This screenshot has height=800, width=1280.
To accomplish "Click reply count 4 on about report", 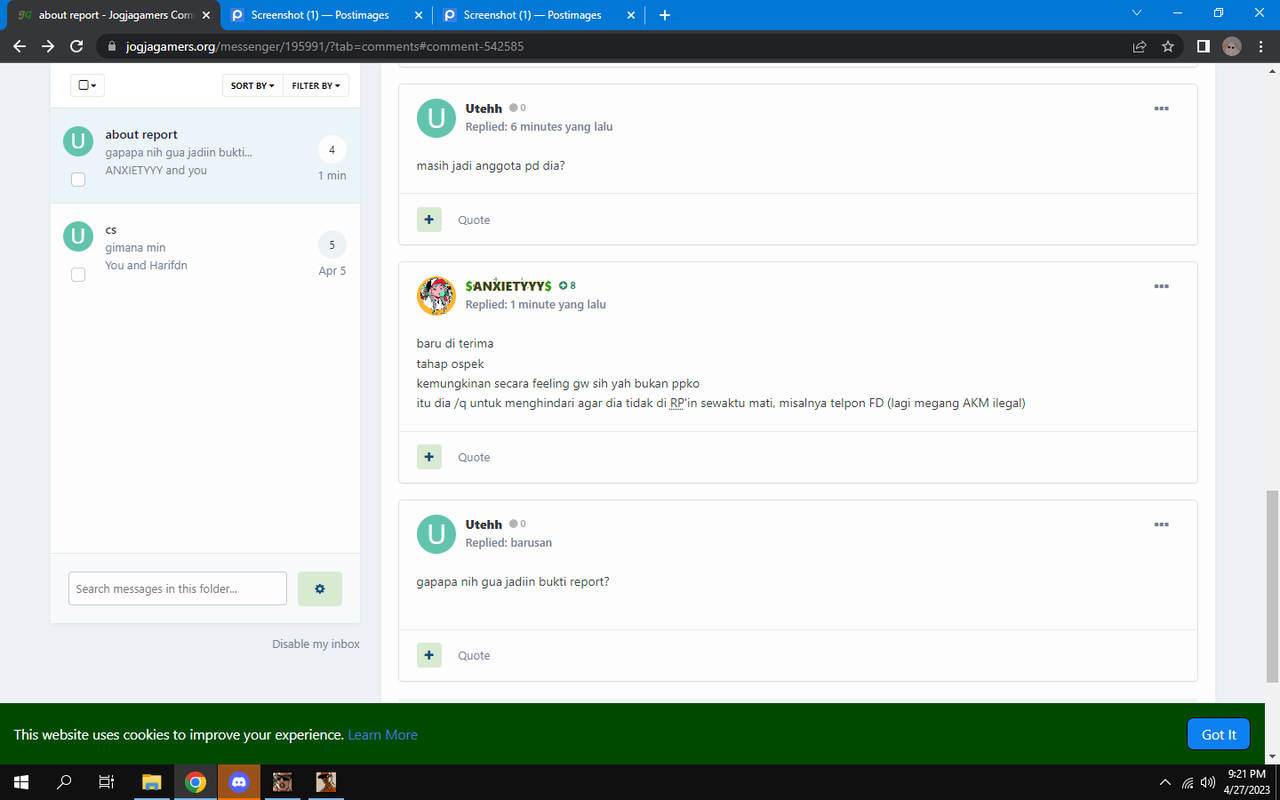I will click(332, 150).
